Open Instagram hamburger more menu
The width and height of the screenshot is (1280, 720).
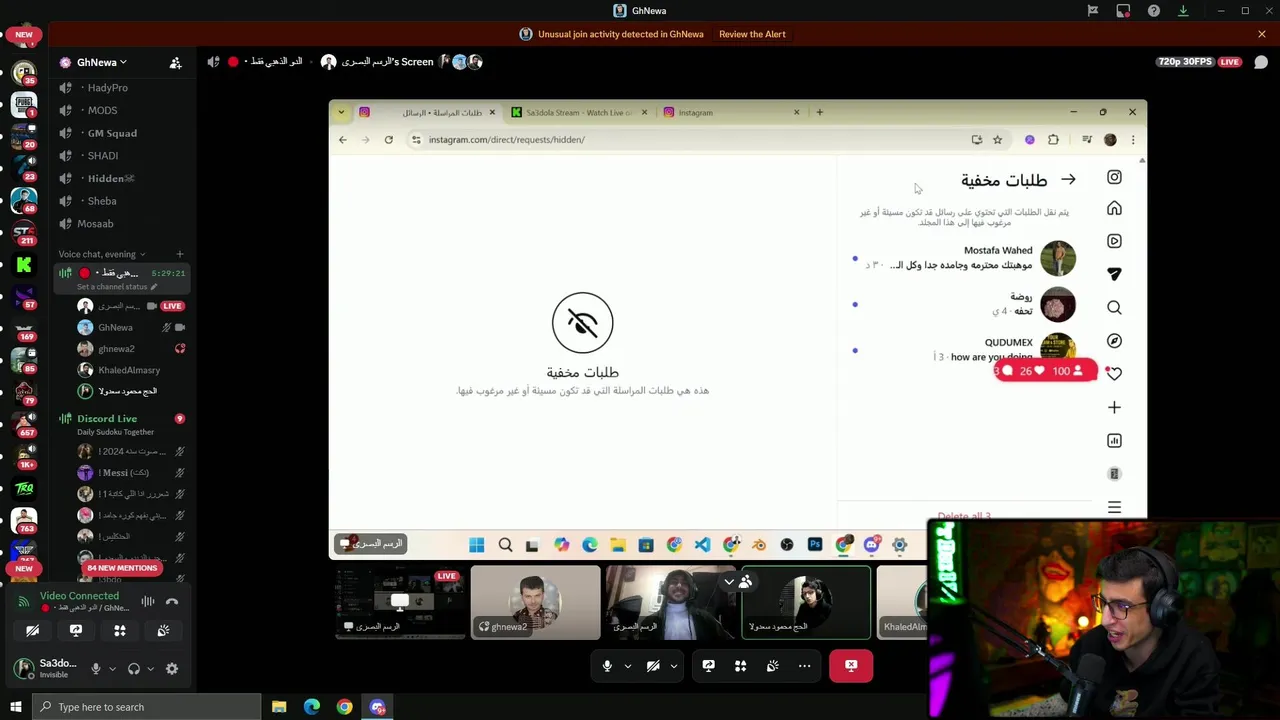1114,507
